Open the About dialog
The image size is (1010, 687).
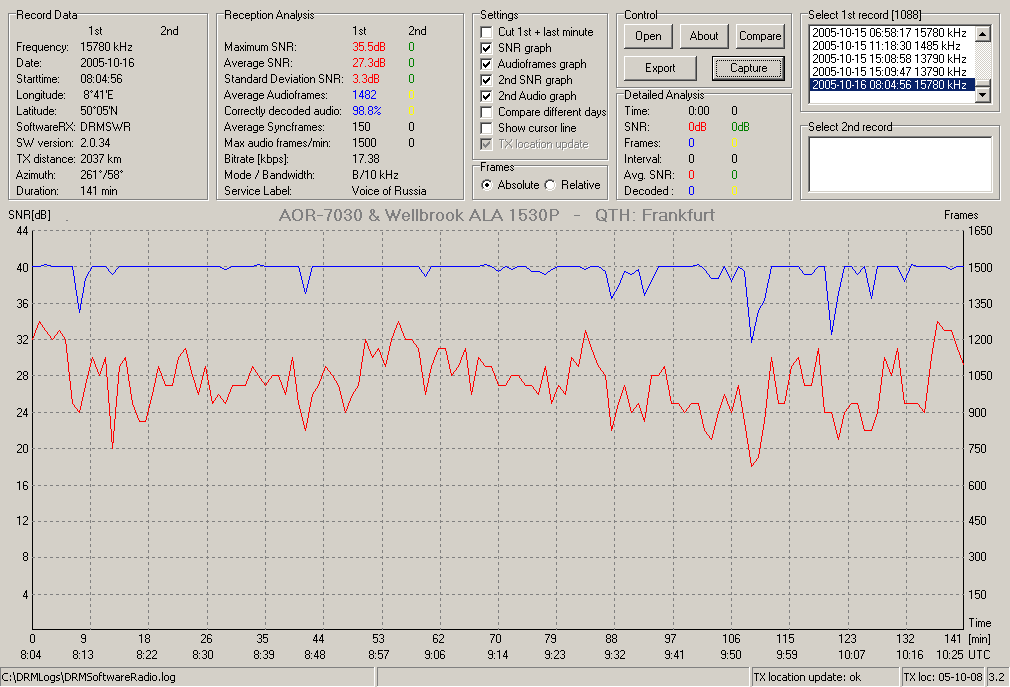coord(703,36)
